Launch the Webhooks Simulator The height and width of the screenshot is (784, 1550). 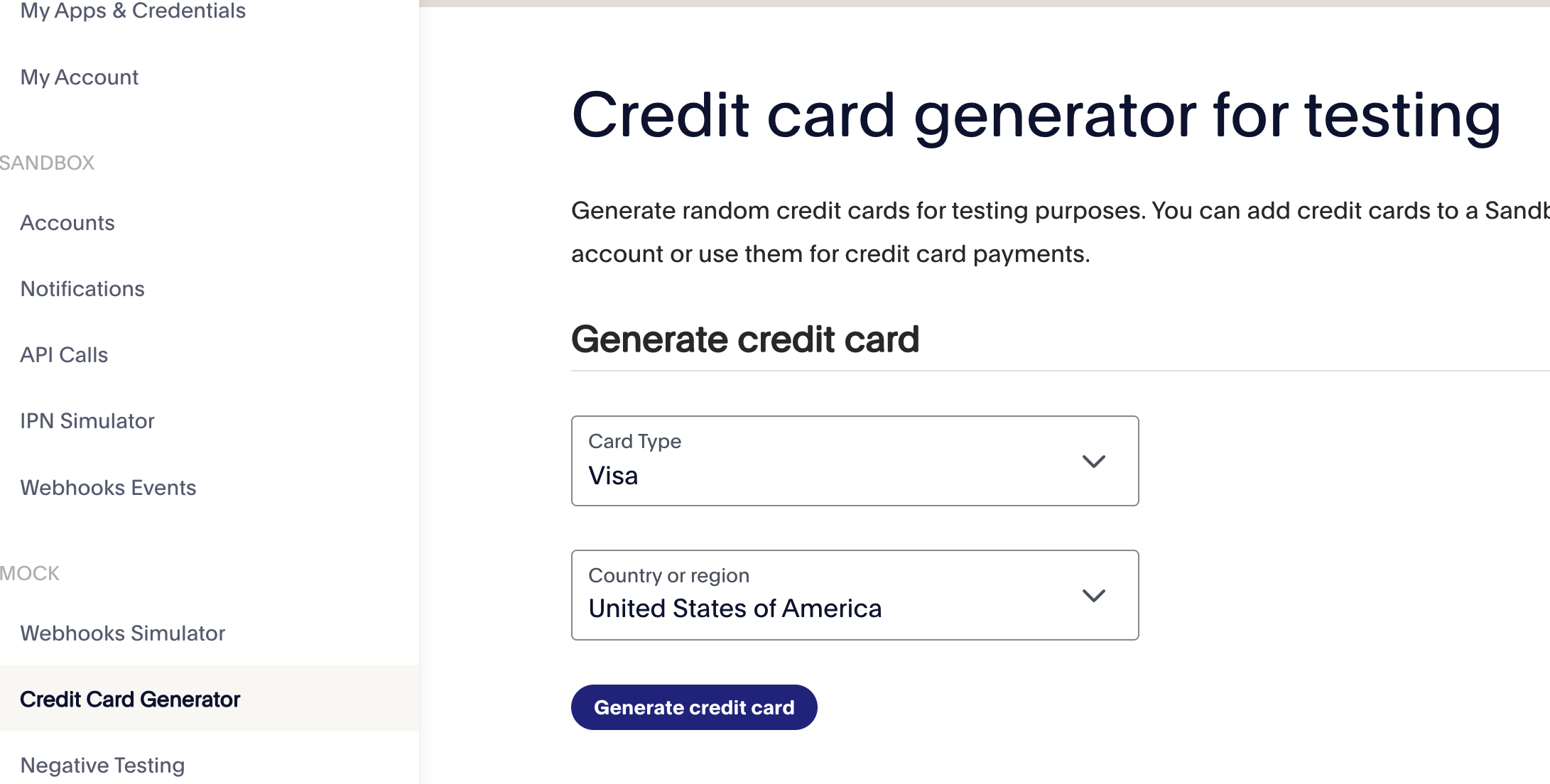click(123, 633)
